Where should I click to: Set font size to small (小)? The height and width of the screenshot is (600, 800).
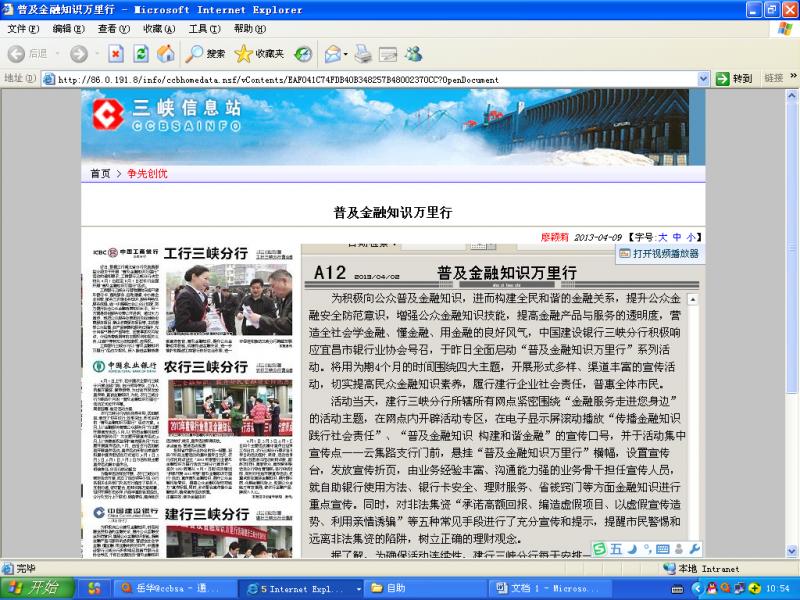click(x=691, y=237)
